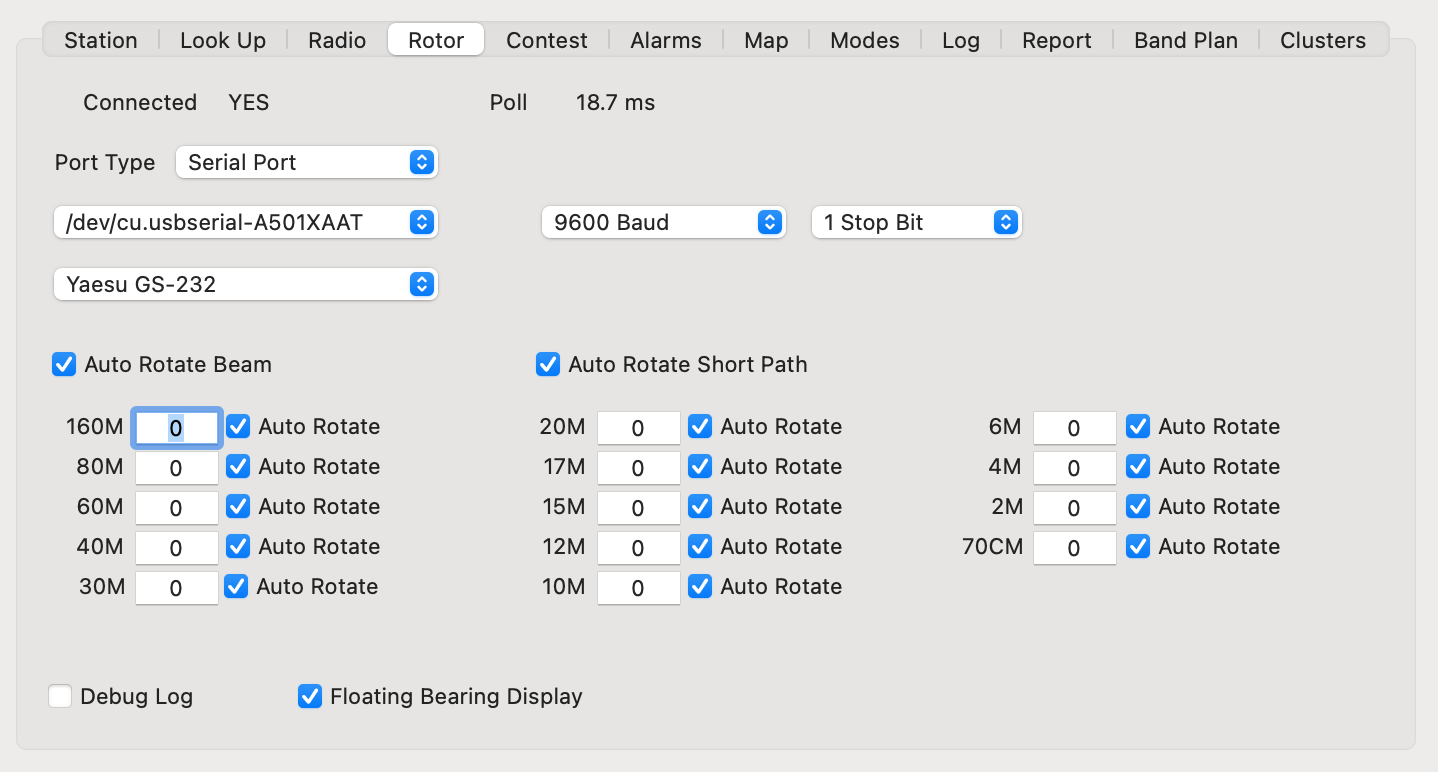Uncheck Auto Rotate Short Path
The height and width of the screenshot is (772, 1438).
pyautogui.click(x=548, y=365)
